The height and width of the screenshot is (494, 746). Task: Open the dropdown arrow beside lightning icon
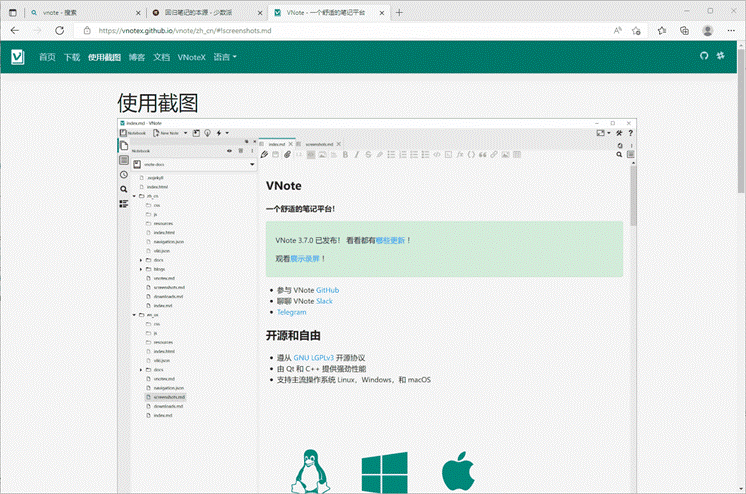tap(227, 133)
